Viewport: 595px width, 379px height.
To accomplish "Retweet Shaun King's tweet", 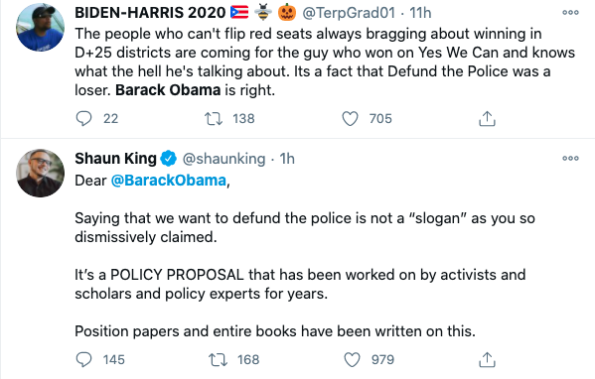I will pyautogui.click(x=218, y=359).
